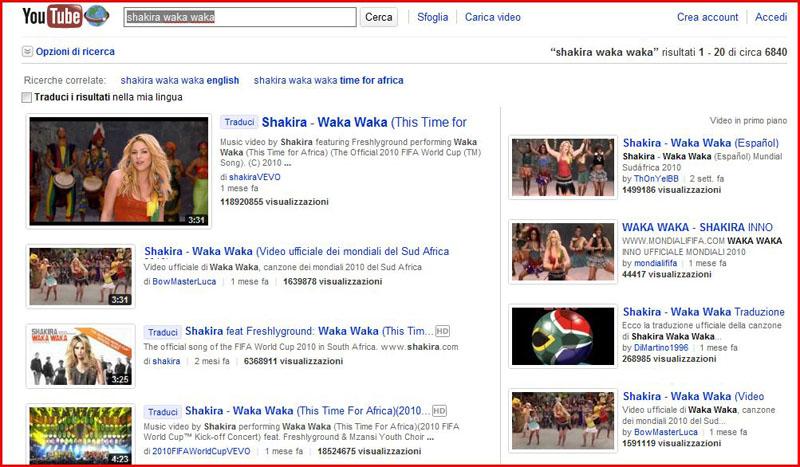The height and width of the screenshot is (467, 800).
Task: Open title Shakira - Waka Waka (This Time for
Action: click(x=364, y=122)
